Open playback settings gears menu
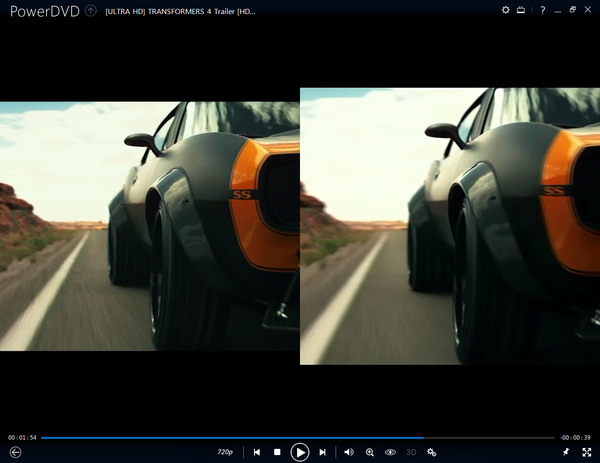 [432, 452]
